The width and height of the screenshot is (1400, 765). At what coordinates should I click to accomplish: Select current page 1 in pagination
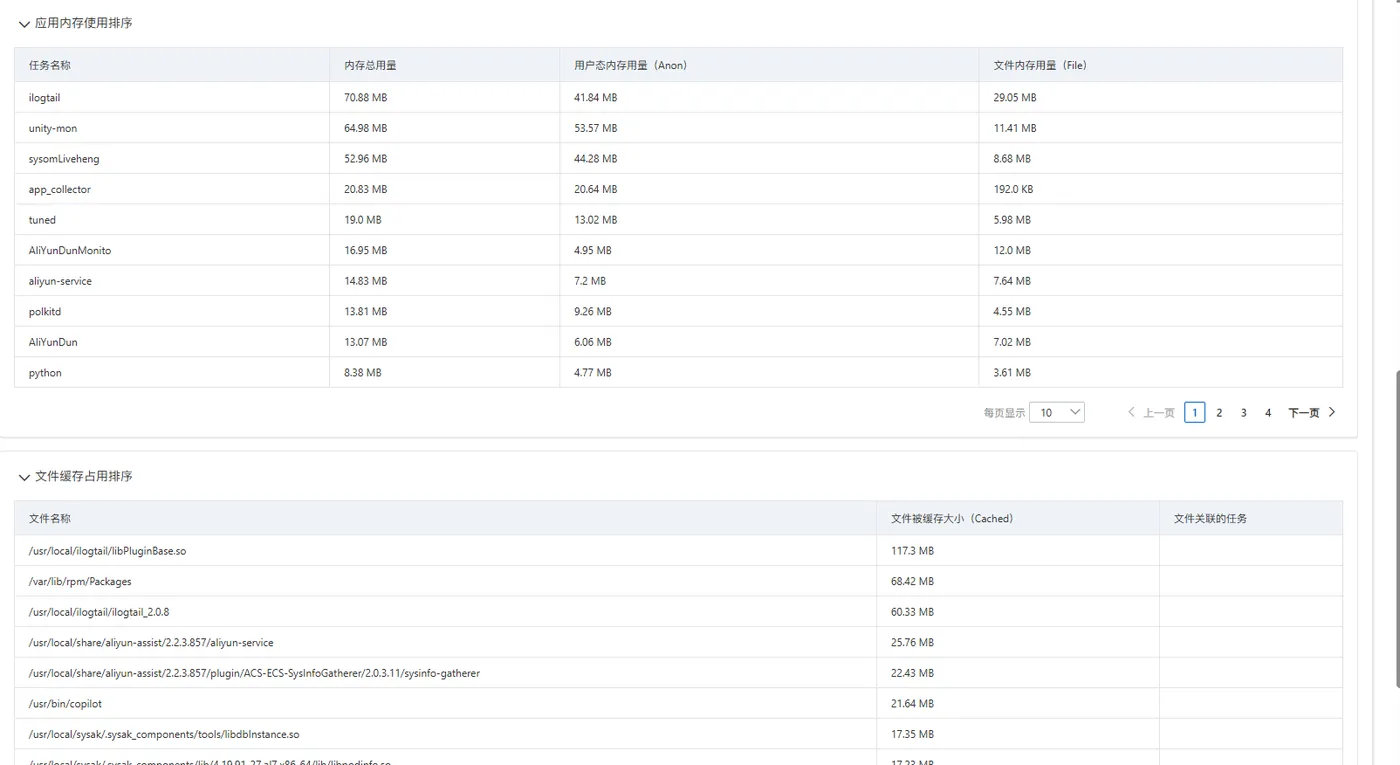1194,412
